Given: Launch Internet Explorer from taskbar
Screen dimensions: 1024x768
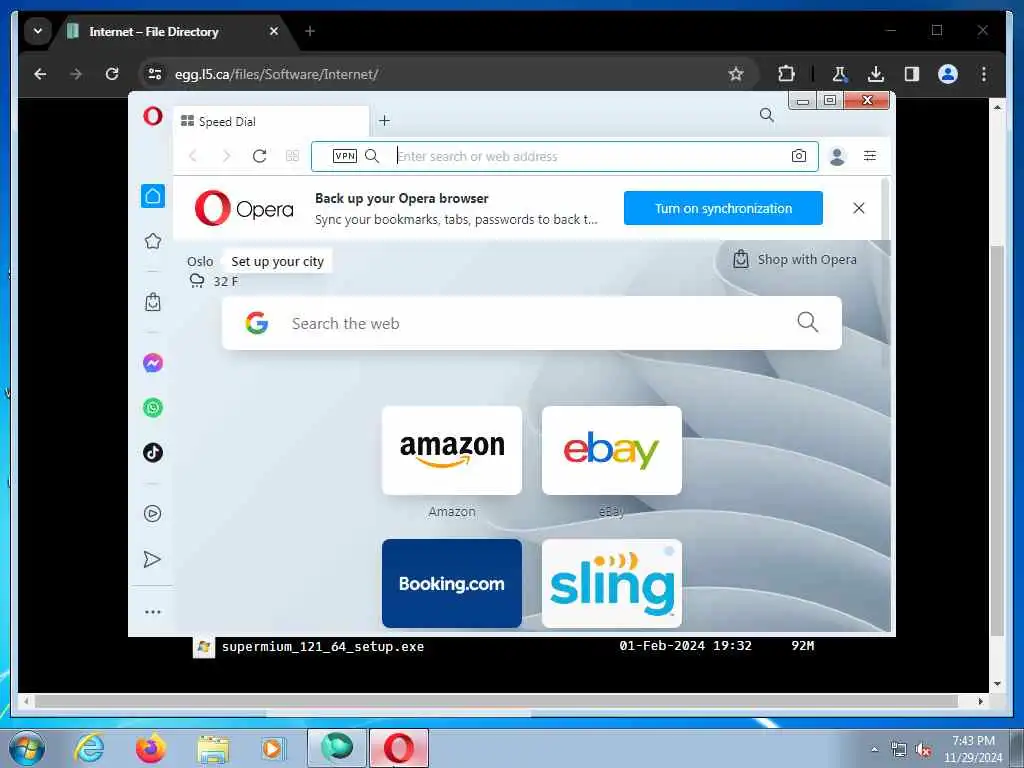Looking at the screenshot, I should pos(89,748).
